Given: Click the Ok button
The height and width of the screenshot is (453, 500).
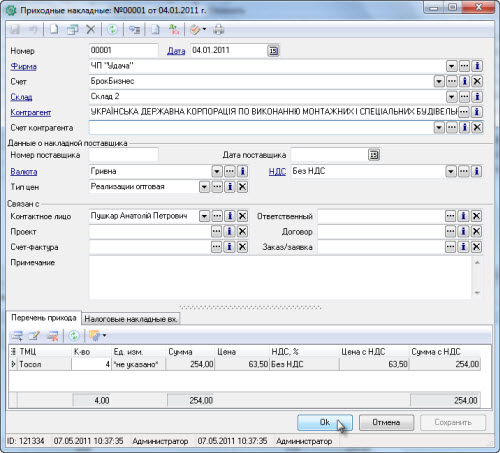Looking at the screenshot, I should click(325, 422).
